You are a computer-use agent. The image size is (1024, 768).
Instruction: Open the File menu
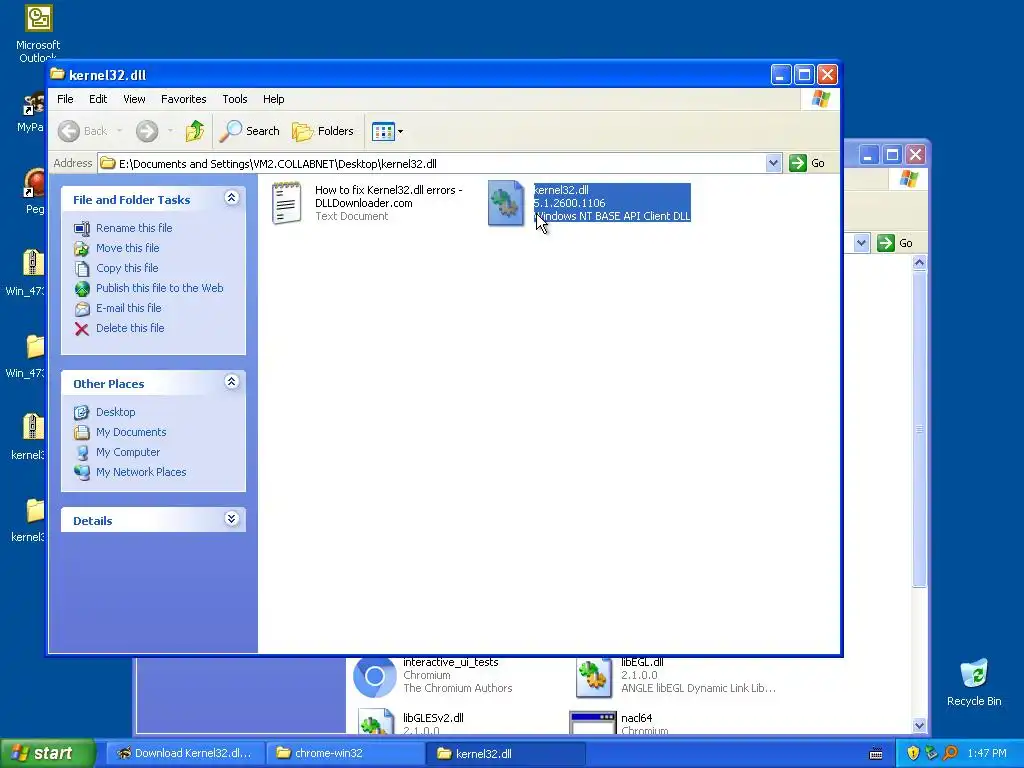[65, 99]
